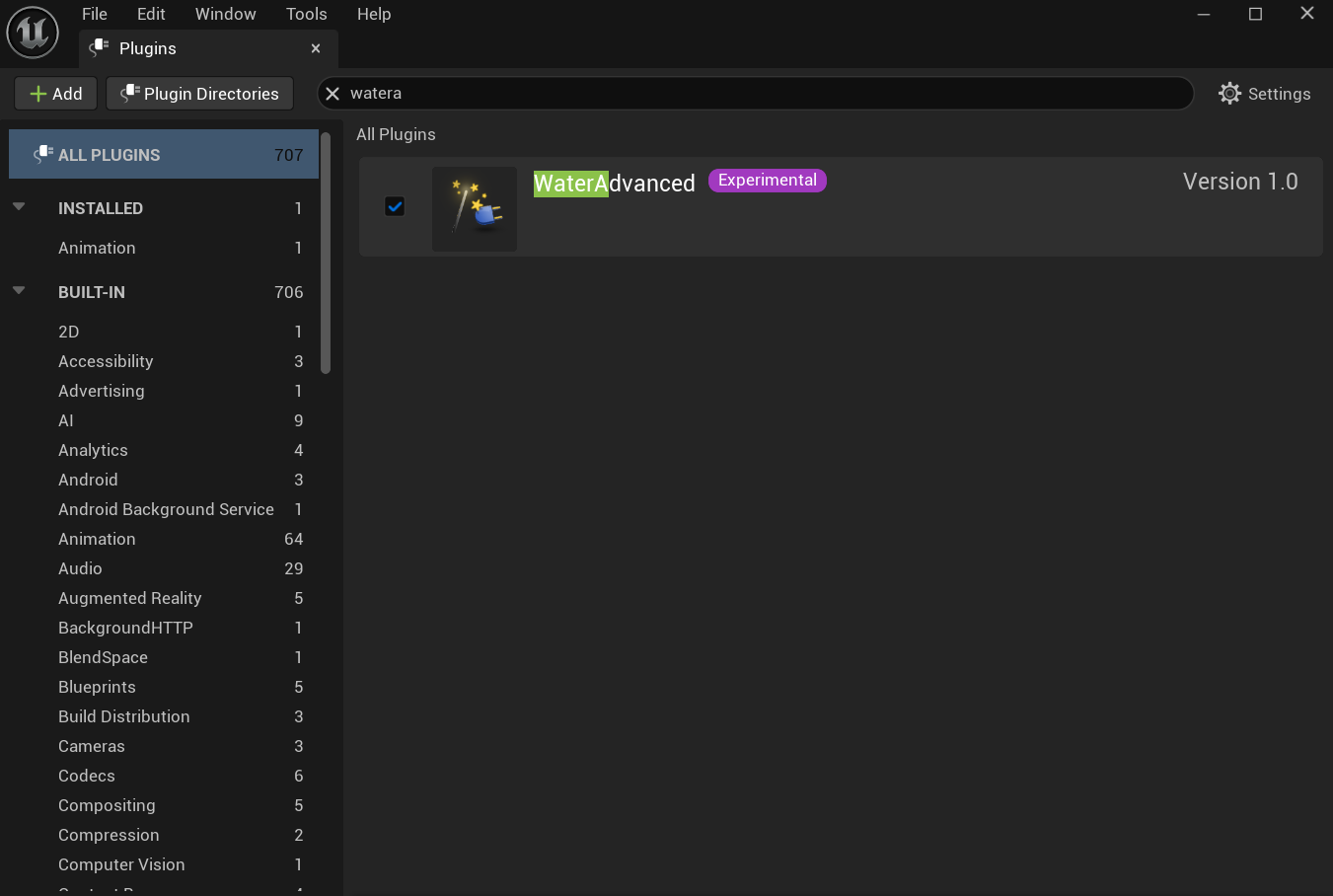Open the Window menu
This screenshot has width=1333, height=896.
[225, 14]
